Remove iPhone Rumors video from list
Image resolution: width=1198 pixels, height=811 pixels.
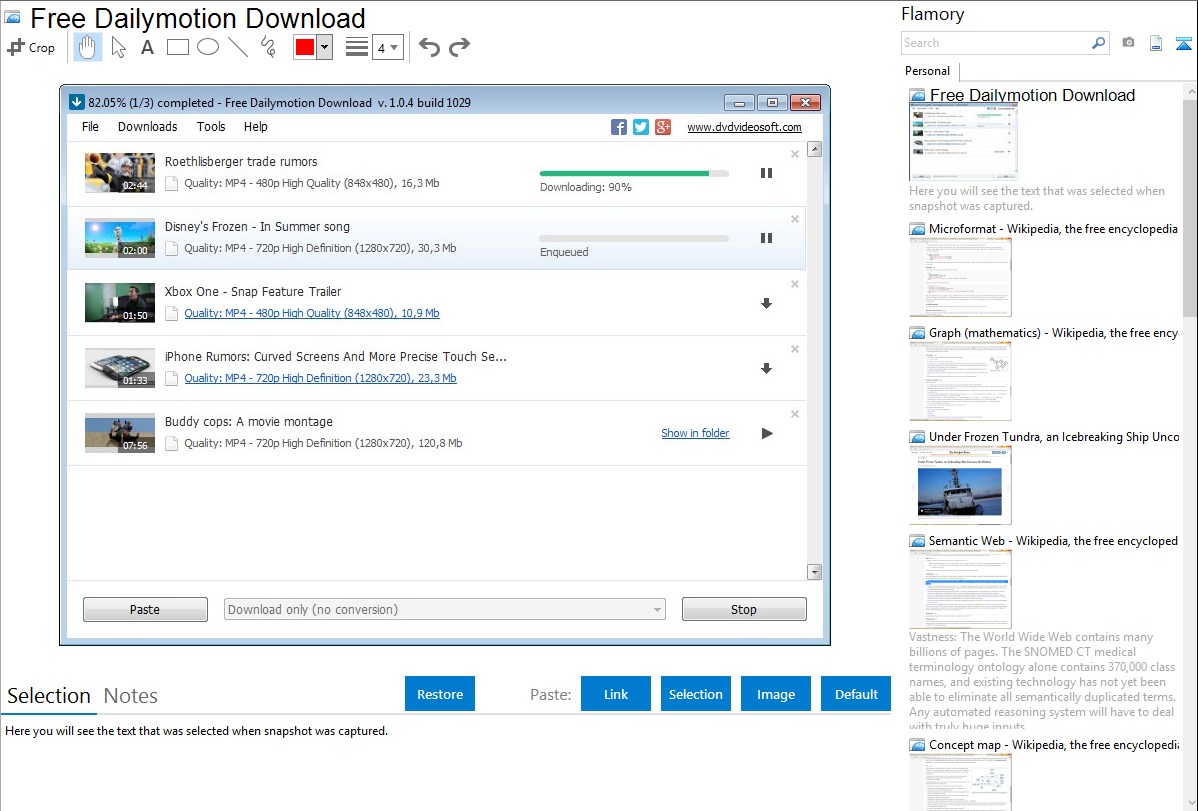(x=795, y=349)
